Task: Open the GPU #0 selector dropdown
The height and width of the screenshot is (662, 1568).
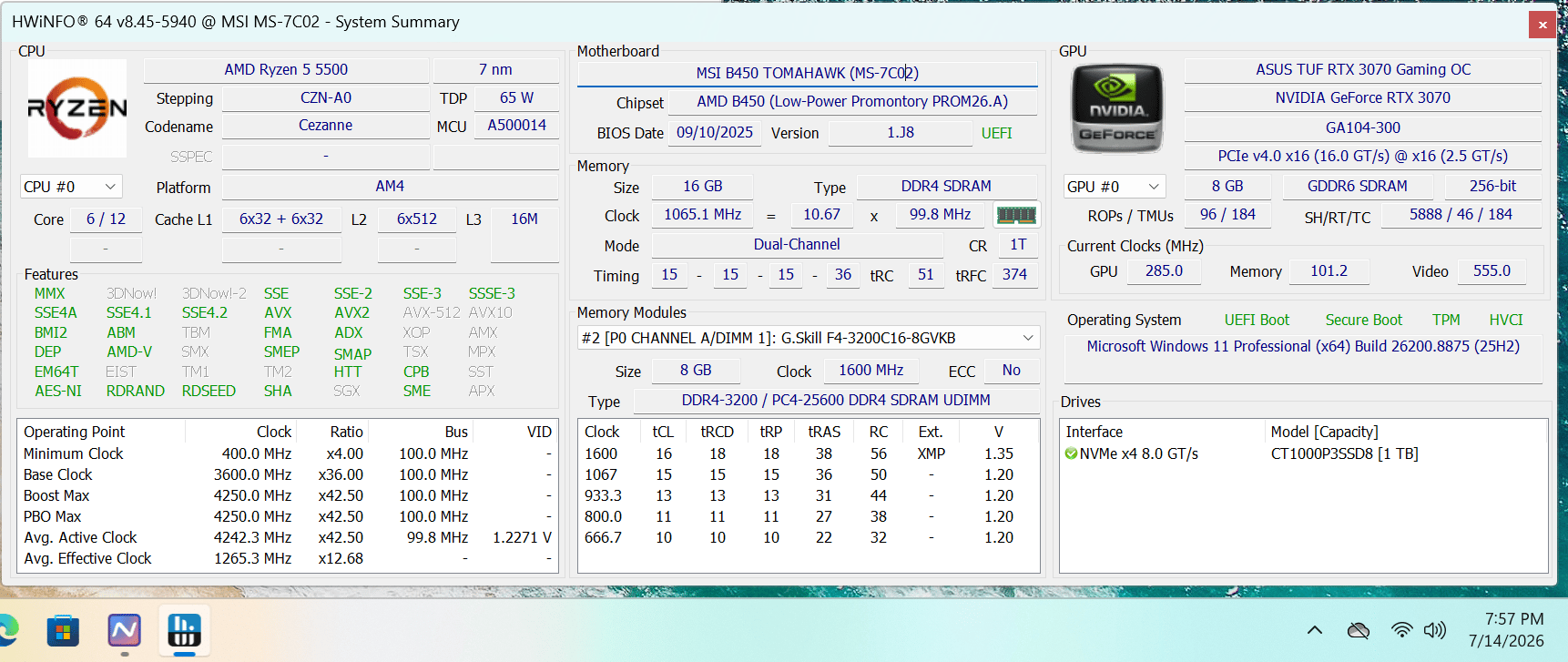Action: click(x=1115, y=187)
